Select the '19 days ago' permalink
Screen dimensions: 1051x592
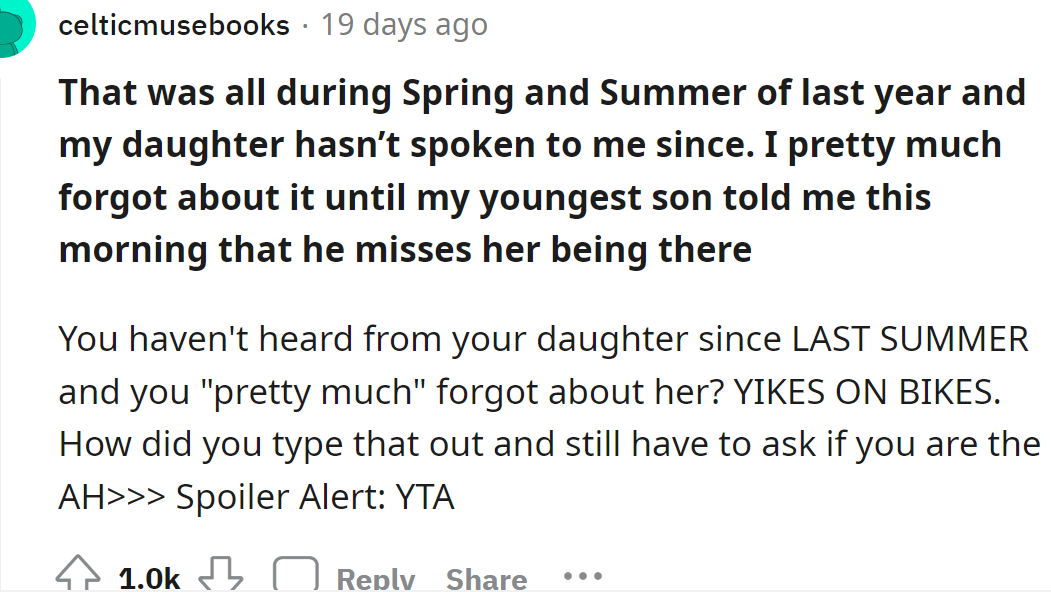pos(405,25)
